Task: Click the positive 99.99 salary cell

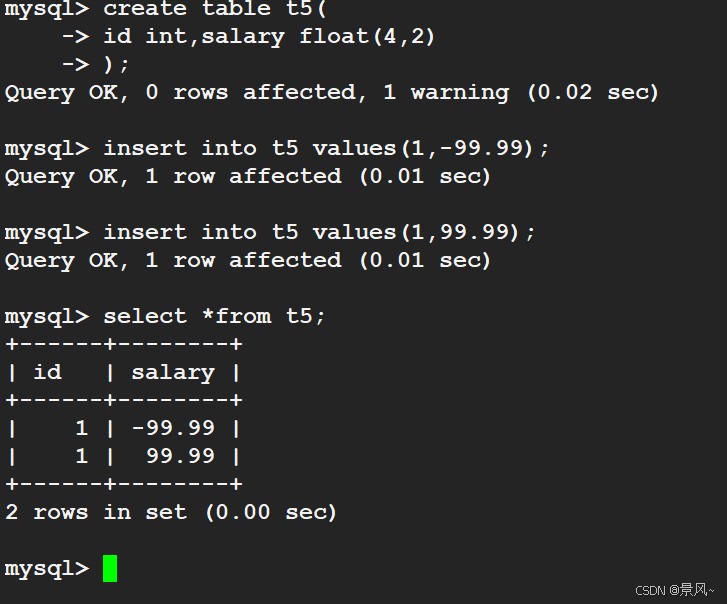Action: [180, 456]
